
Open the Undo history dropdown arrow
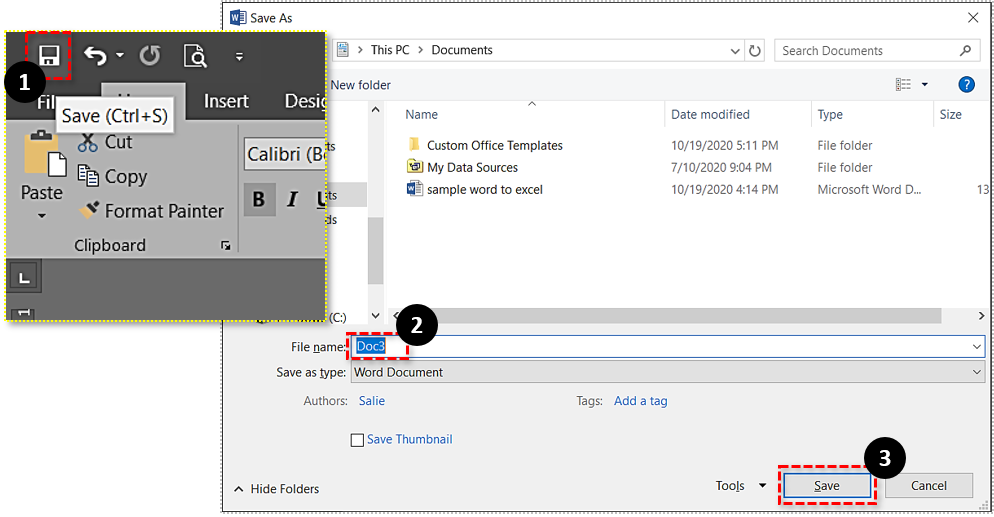click(x=120, y=56)
